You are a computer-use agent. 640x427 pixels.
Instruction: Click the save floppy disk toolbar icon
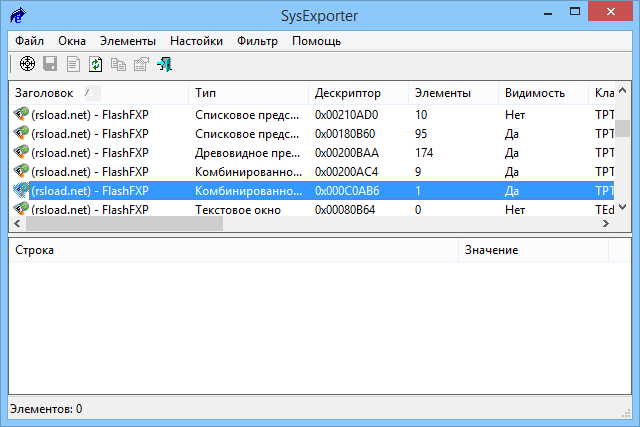pyautogui.click(x=50, y=64)
